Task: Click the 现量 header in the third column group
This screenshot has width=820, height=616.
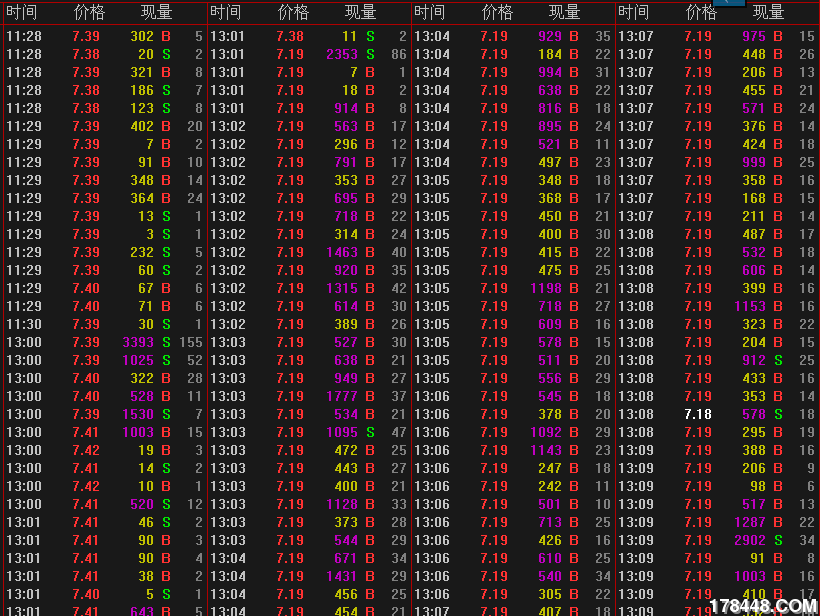Action: click(564, 12)
